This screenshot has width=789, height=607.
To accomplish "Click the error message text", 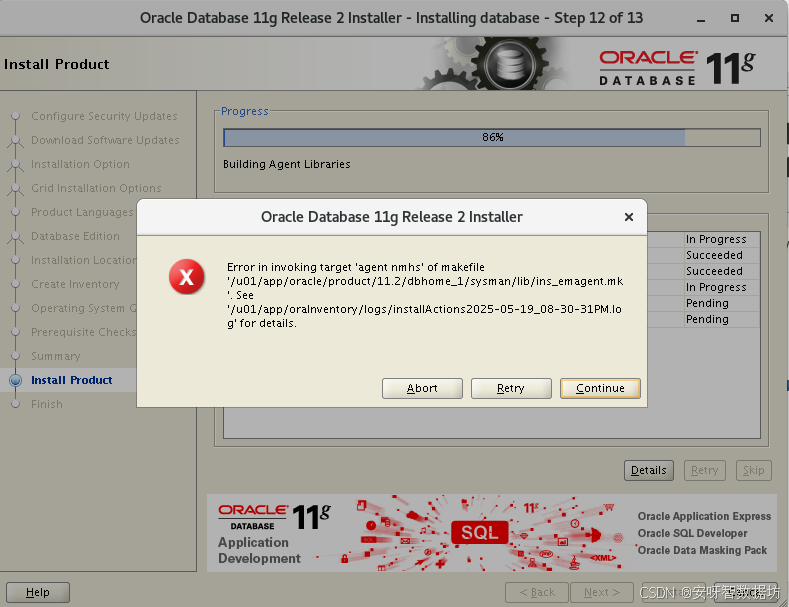I will click(x=425, y=295).
